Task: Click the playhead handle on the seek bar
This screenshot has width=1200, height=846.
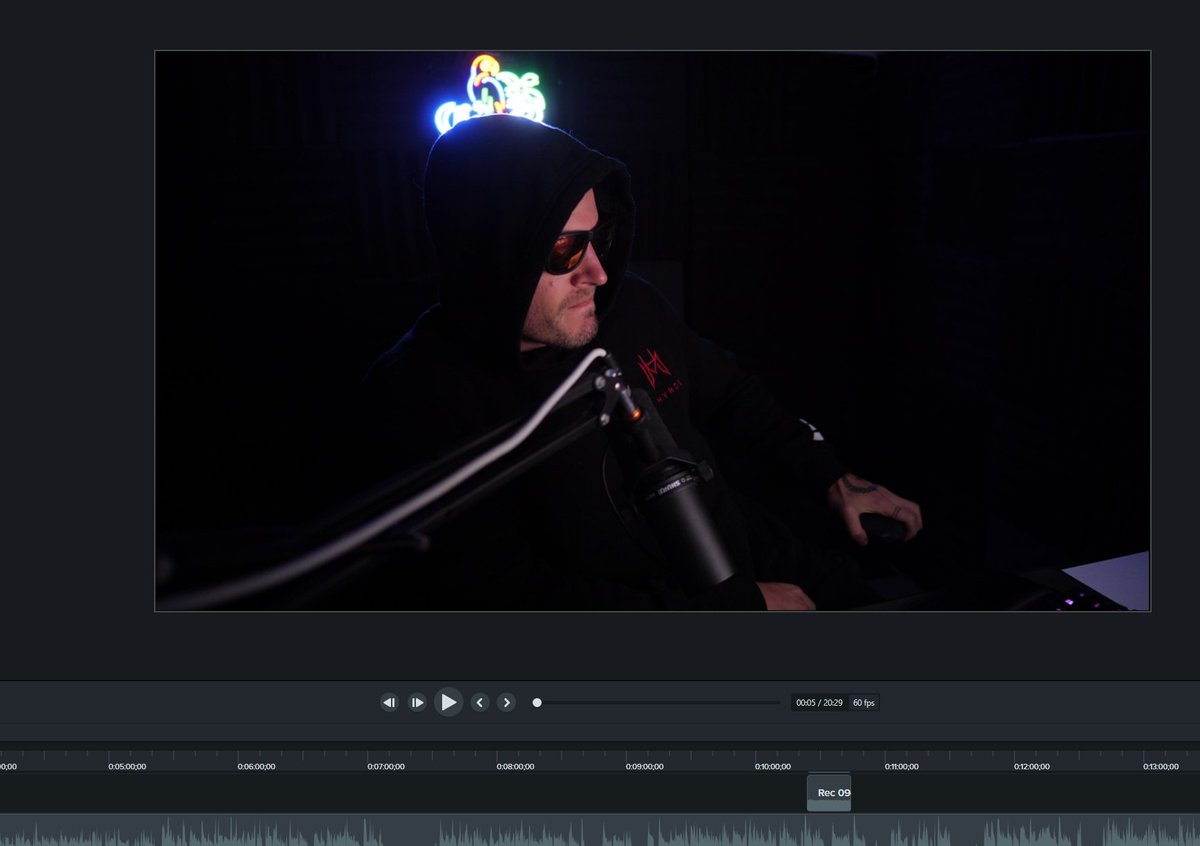Action: point(537,702)
